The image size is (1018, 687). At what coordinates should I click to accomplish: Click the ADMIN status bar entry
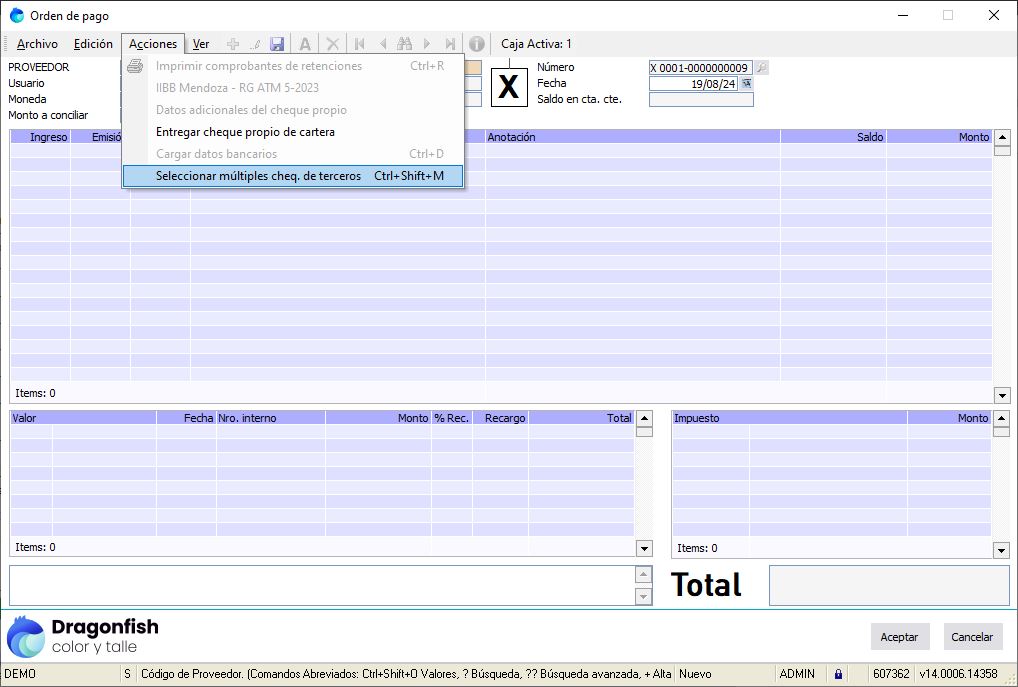click(797, 674)
